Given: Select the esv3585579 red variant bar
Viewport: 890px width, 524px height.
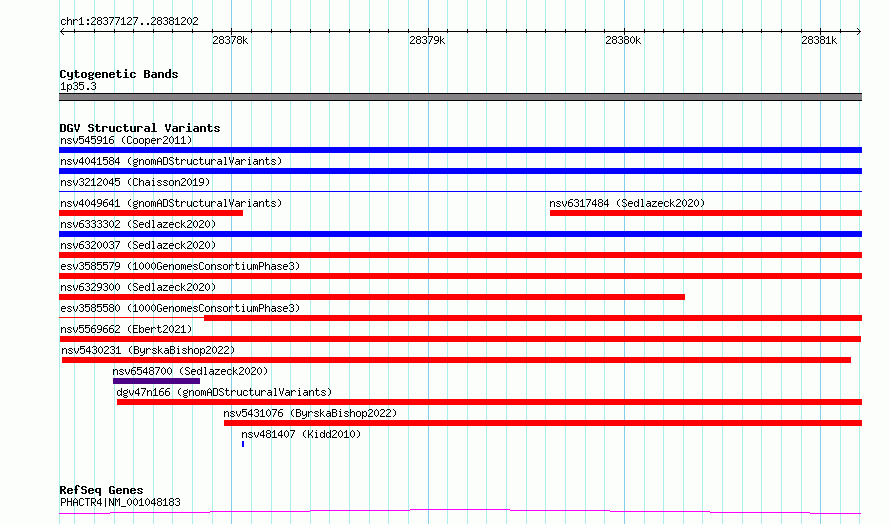Looking at the screenshot, I should tap(460, 276).
